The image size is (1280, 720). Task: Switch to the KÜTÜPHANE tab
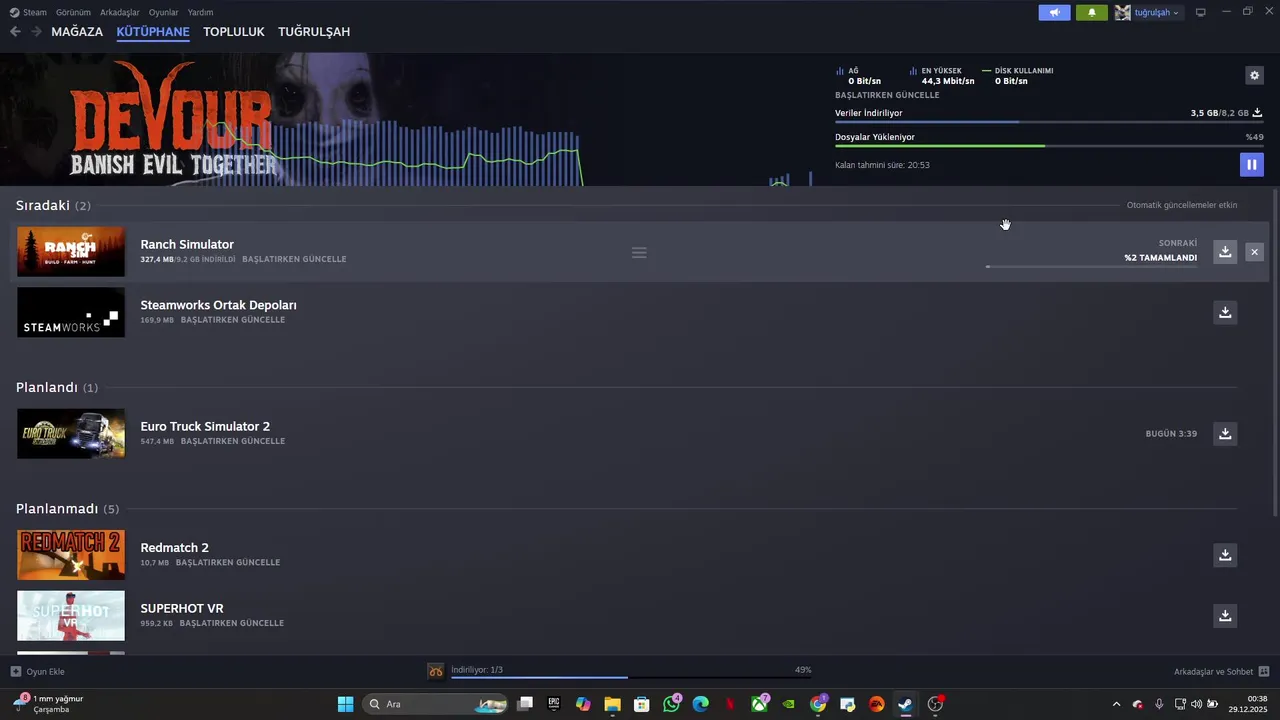pos(153,32)
